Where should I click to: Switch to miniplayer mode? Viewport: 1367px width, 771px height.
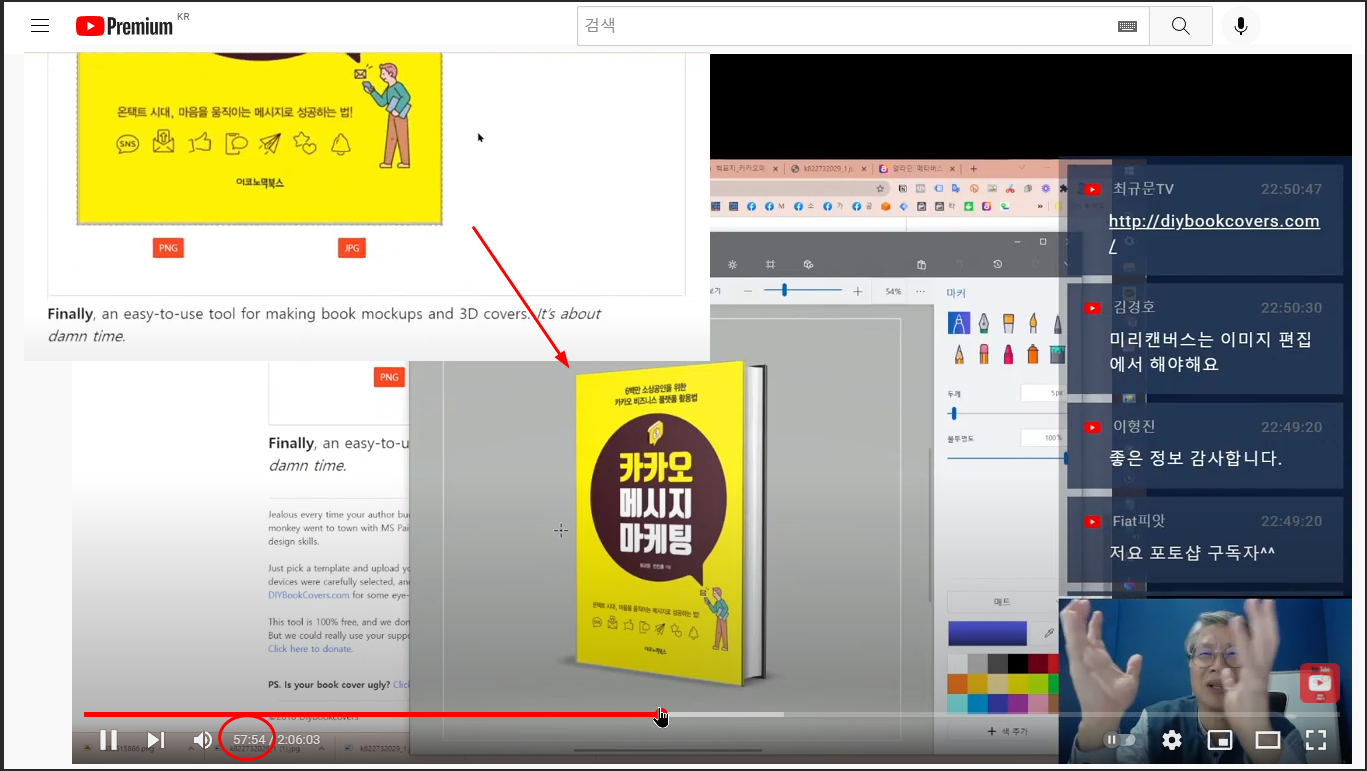click(1219, 740)
